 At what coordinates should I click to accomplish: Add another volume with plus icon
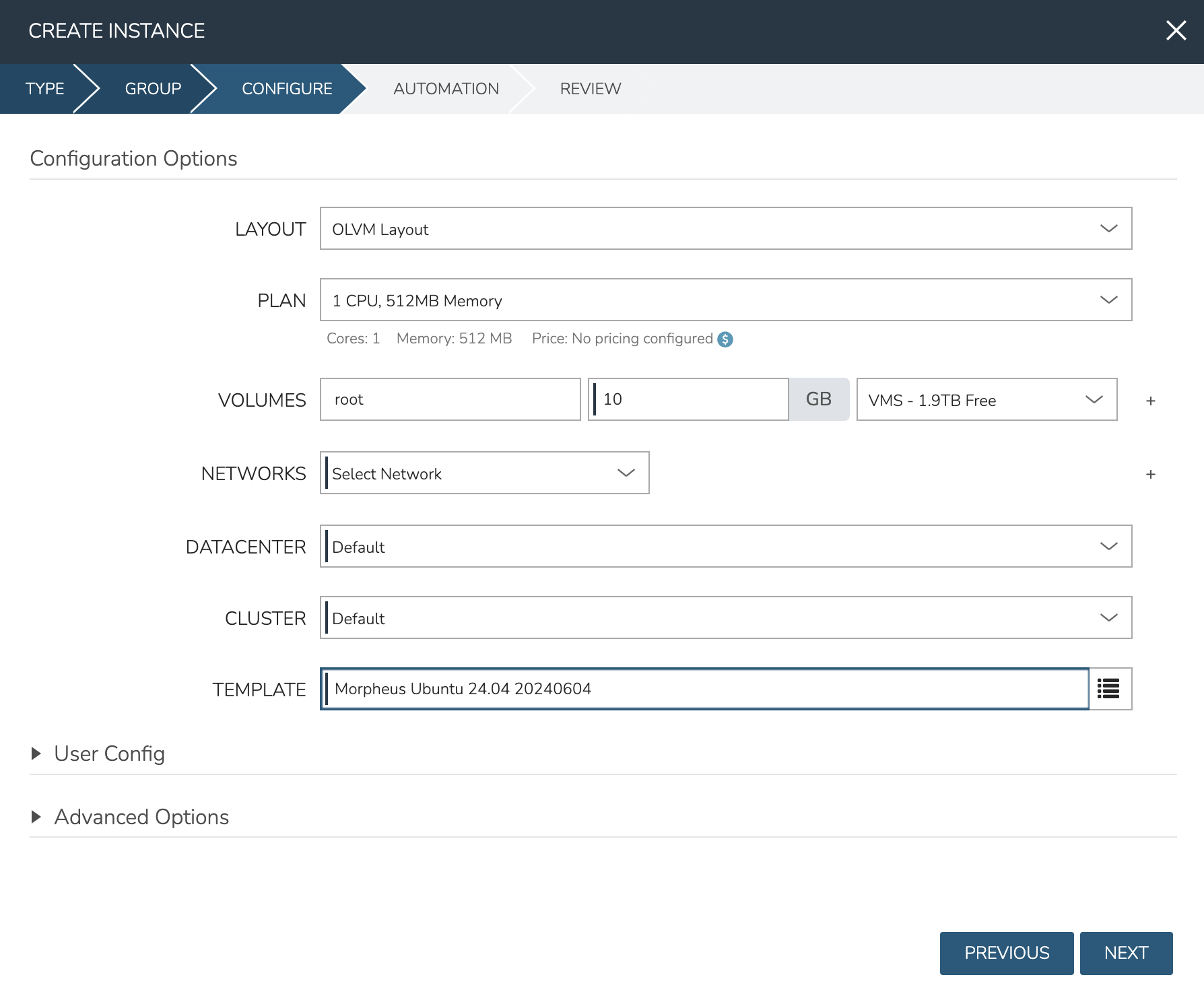(x=1150, y=401)
